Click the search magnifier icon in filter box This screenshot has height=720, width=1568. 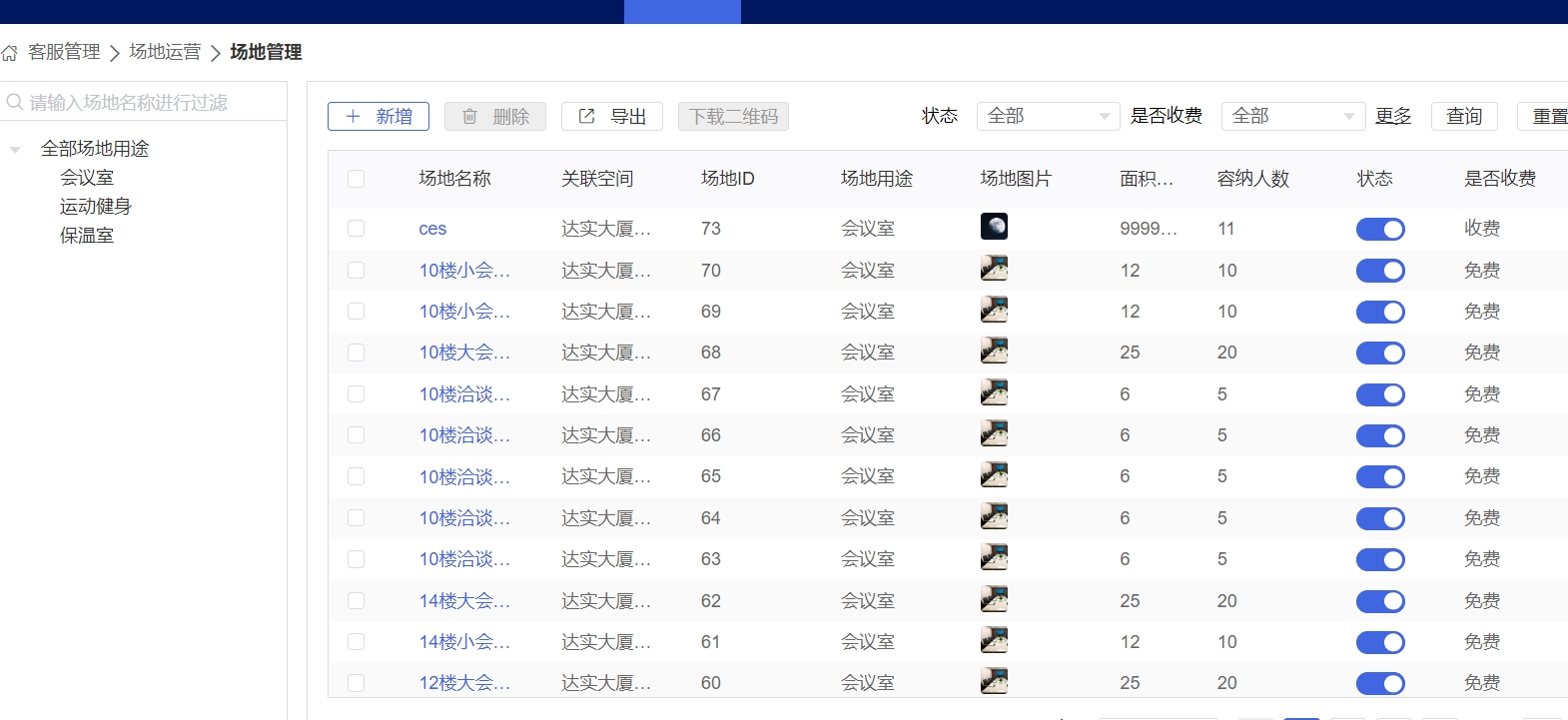[15, 102]
